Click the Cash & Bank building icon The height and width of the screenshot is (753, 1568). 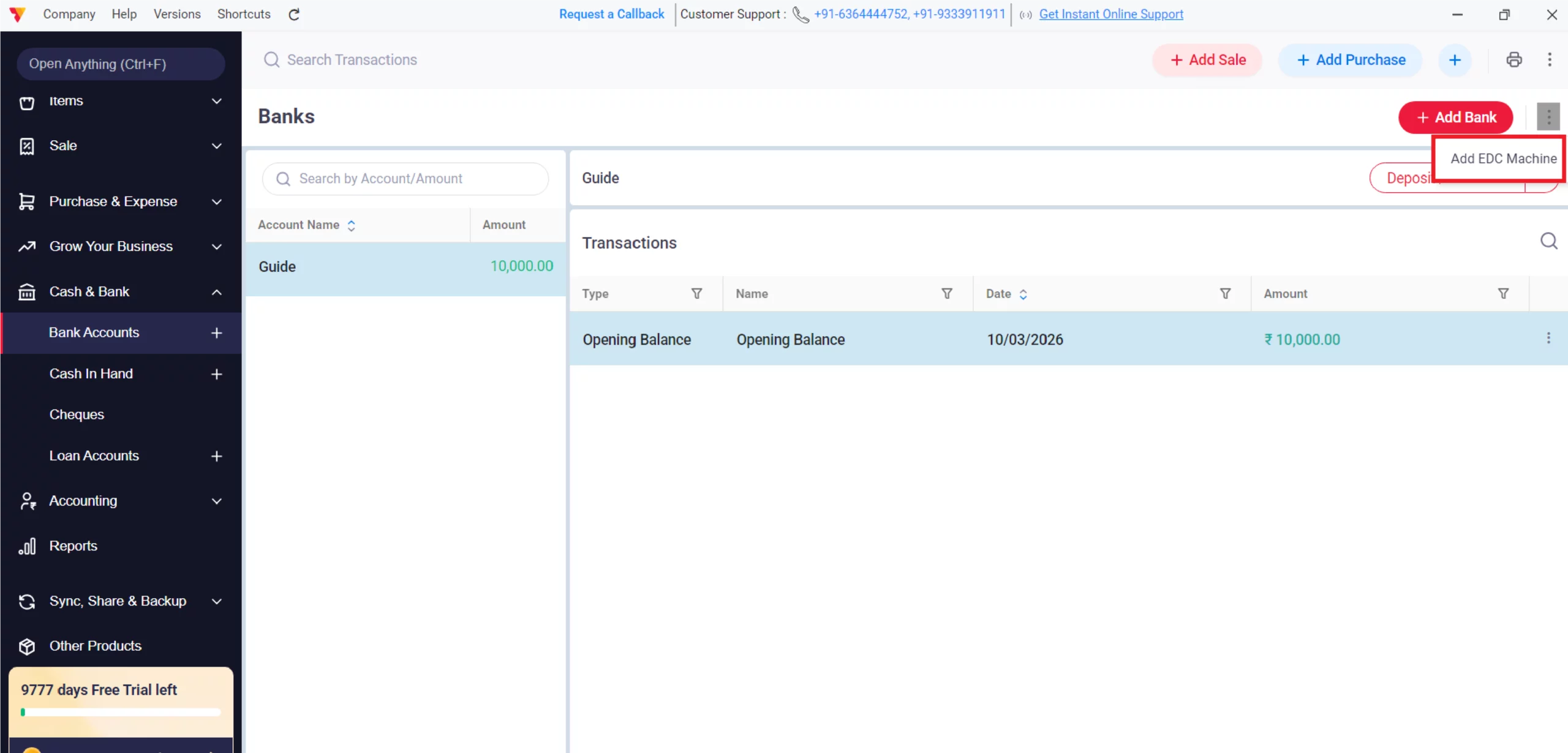pos(27,292)
